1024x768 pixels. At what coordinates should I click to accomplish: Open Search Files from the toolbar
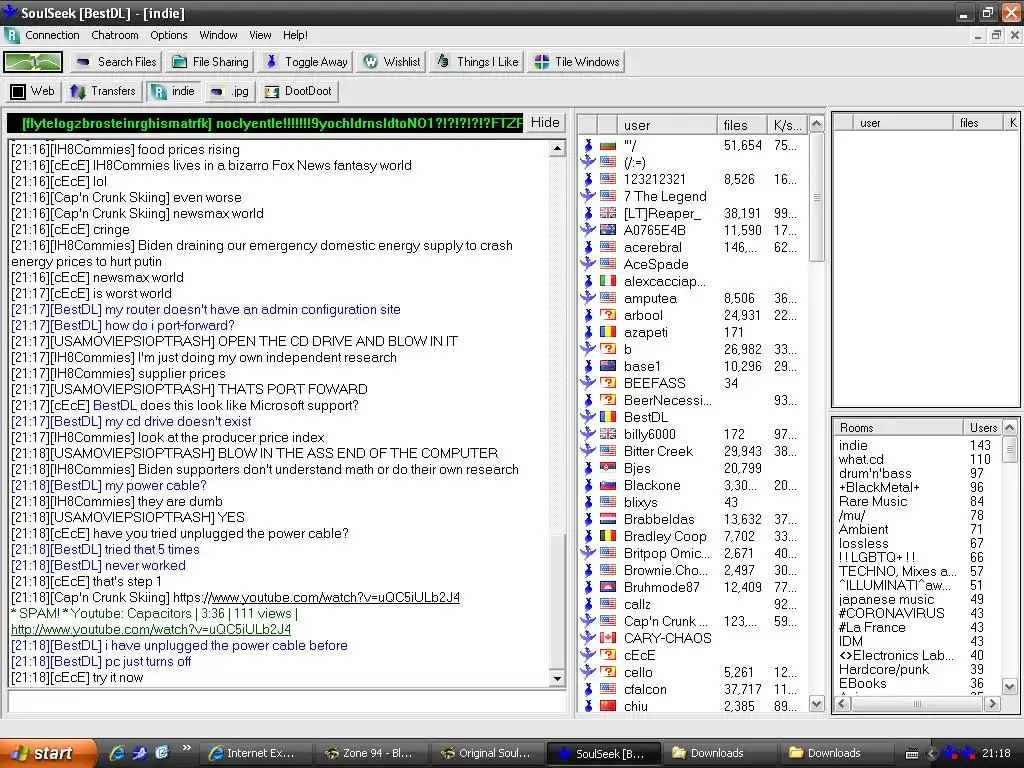[116, 62]
